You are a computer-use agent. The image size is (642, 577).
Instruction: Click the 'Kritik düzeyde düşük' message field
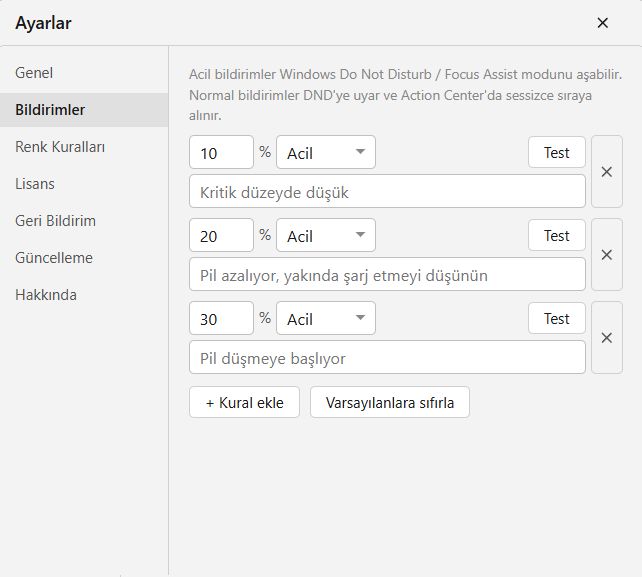[387, 191]
